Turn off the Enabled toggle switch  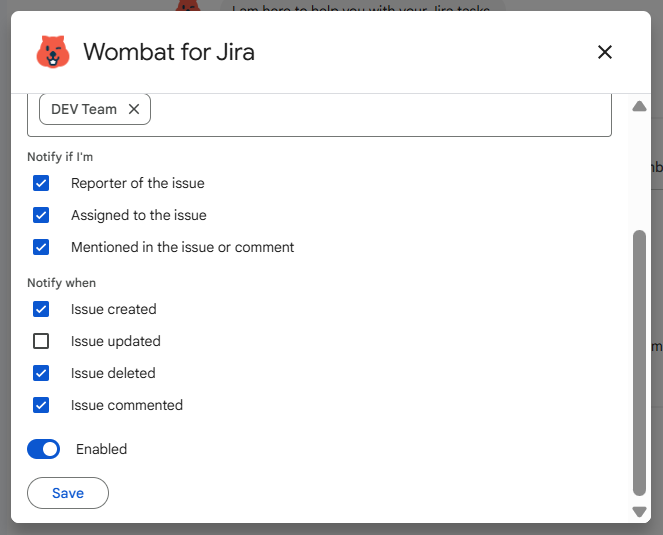coord(44,449)
